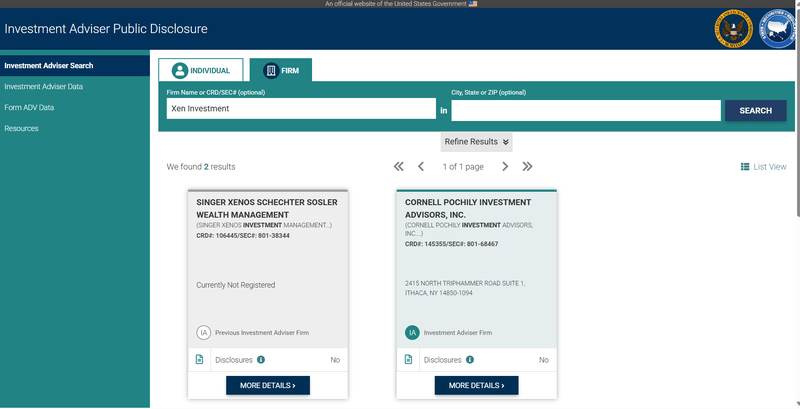Click the Firm tab building icon
Viewport: 800px width, 409px height.
click(x=271, y=71)
